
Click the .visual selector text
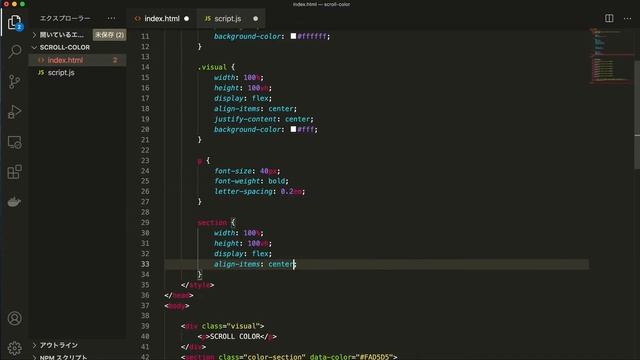(x=212, y=67)
